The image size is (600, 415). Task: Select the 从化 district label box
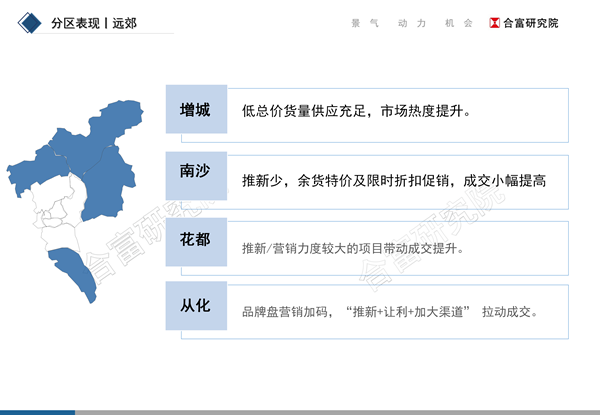[196, 306]
